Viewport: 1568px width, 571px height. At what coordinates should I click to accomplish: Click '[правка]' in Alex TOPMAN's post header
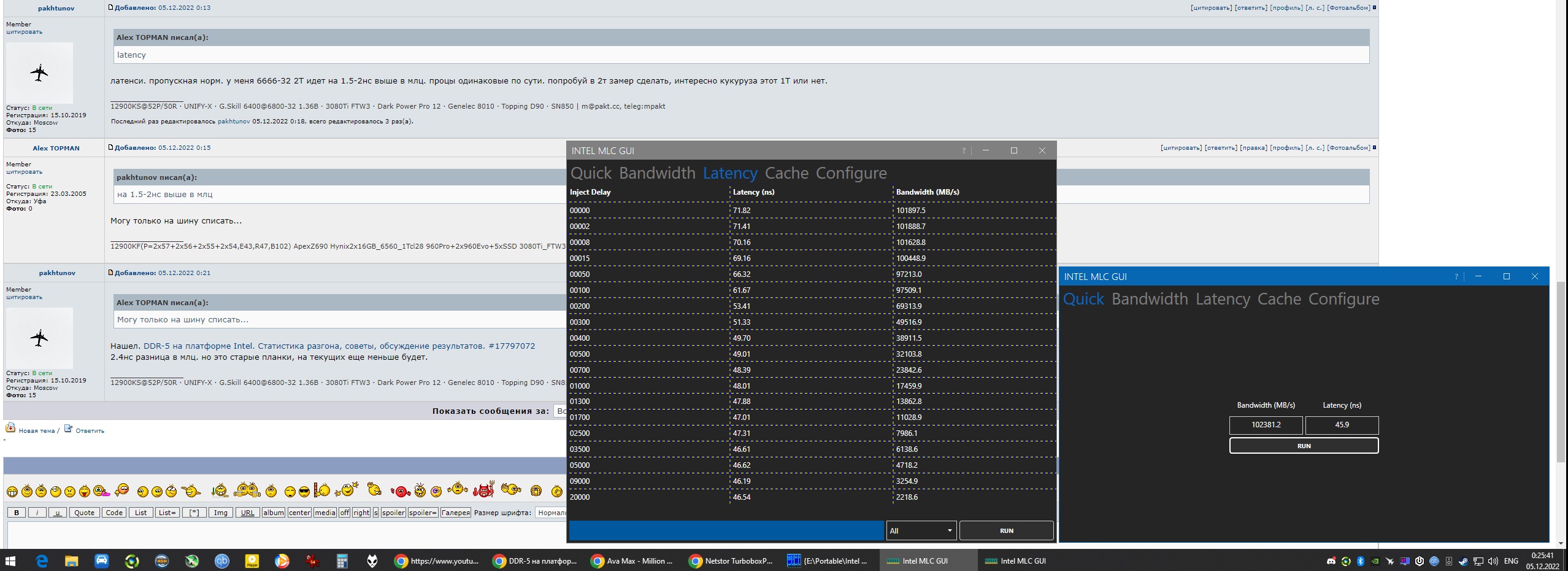(1253, 148)
